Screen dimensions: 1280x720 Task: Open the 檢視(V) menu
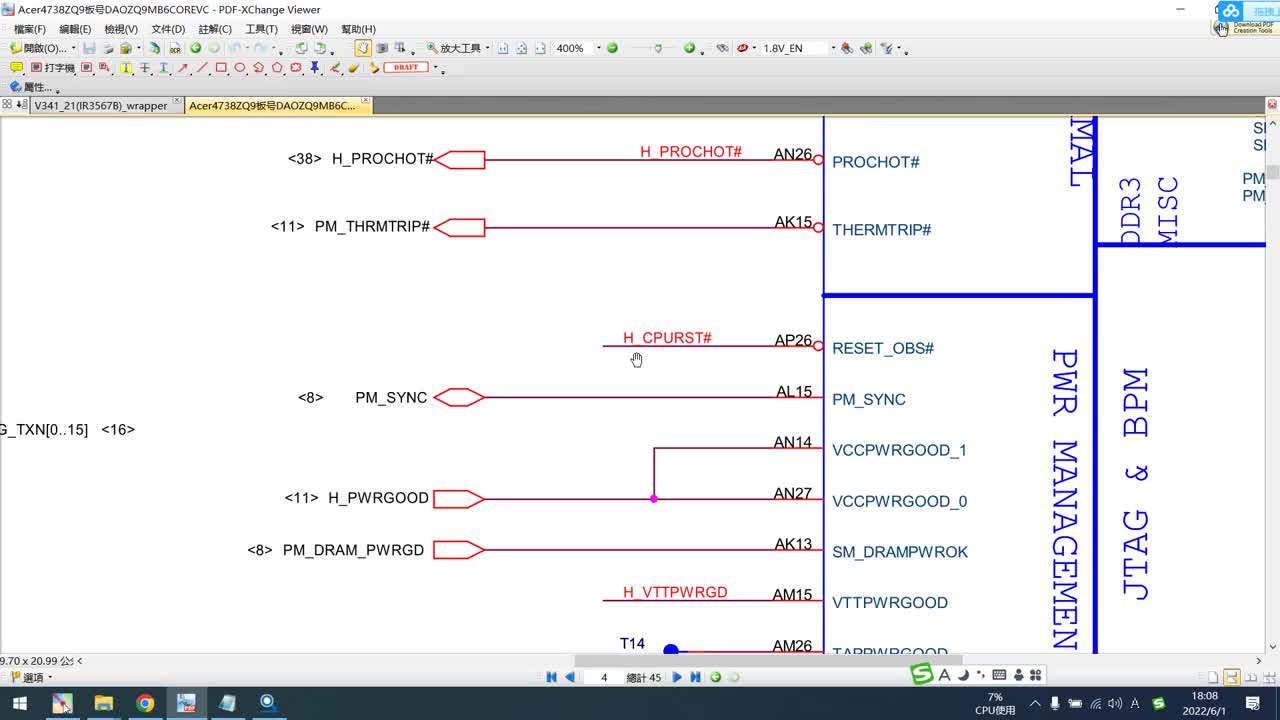click(x=121, y=29)
